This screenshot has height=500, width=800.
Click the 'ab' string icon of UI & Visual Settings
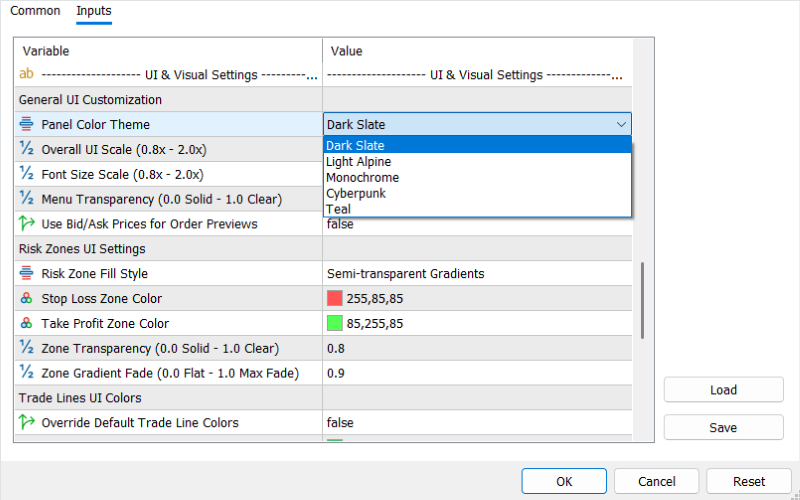27,74
